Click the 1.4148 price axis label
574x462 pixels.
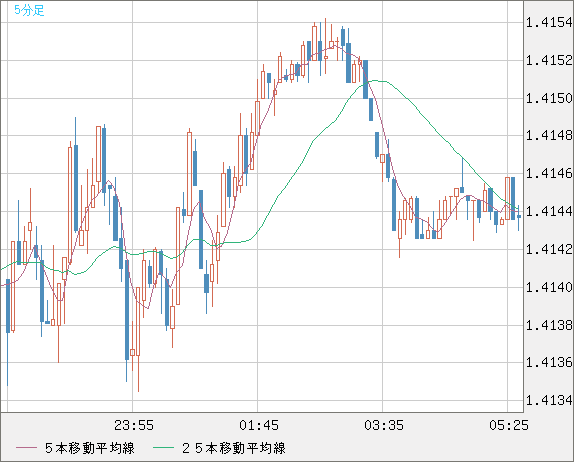pyautogui.click(x=549, y=136)
